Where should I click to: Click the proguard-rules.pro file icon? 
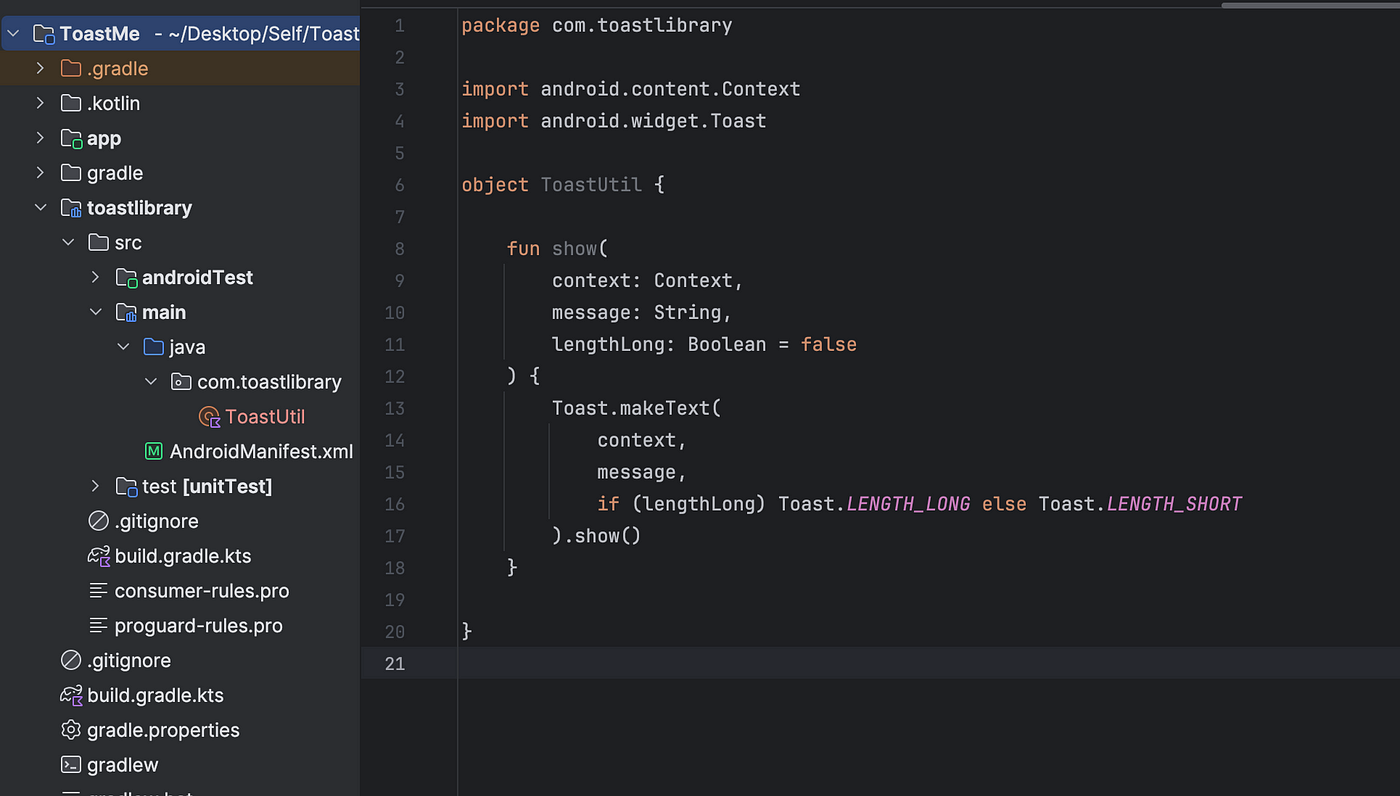[x=98, y=626]
